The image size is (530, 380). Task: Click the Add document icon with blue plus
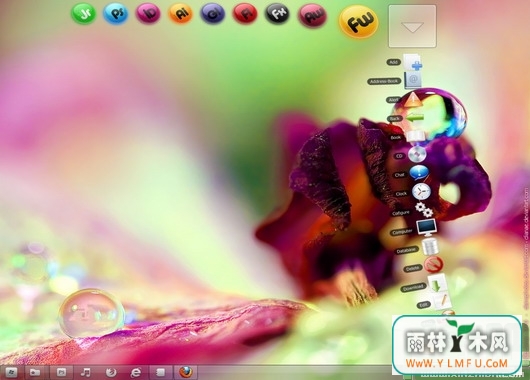coord(413,62)
